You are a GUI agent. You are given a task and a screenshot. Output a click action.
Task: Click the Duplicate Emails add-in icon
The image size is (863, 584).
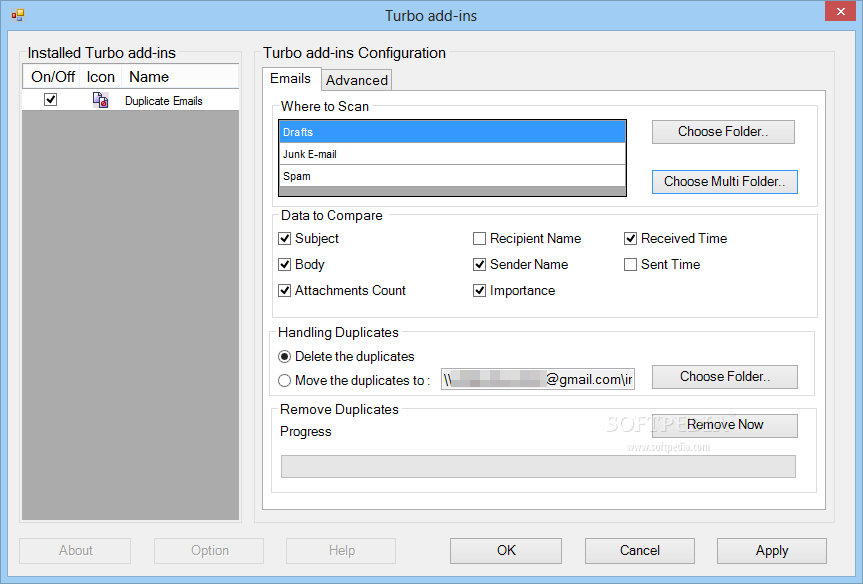(x=100, y=100)
